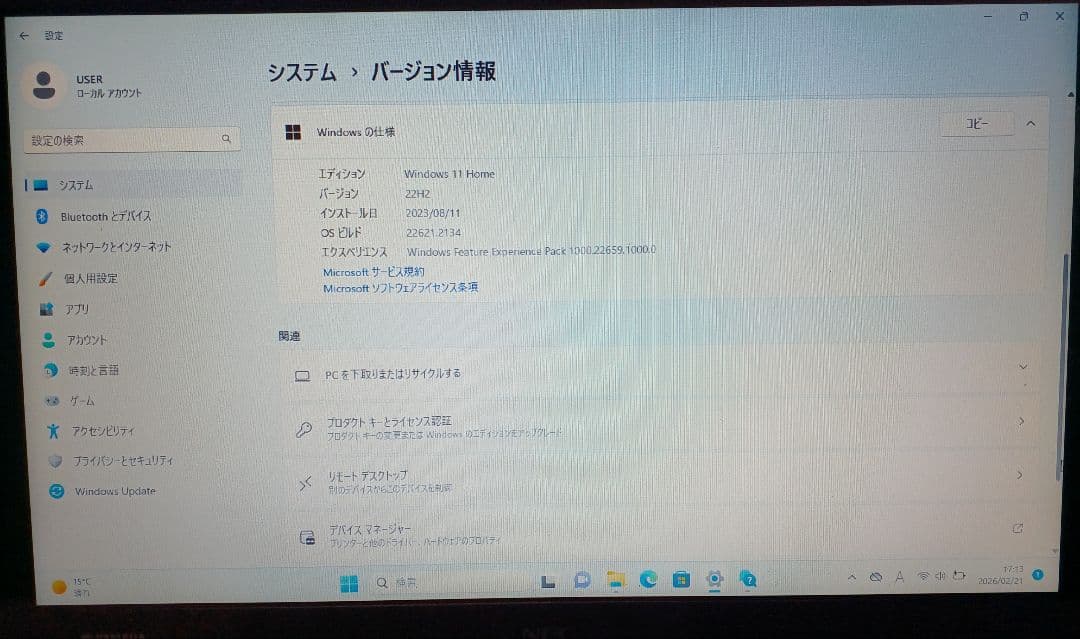Open Task View on the taskbar
1080x639 pixels.
[548, 582]
